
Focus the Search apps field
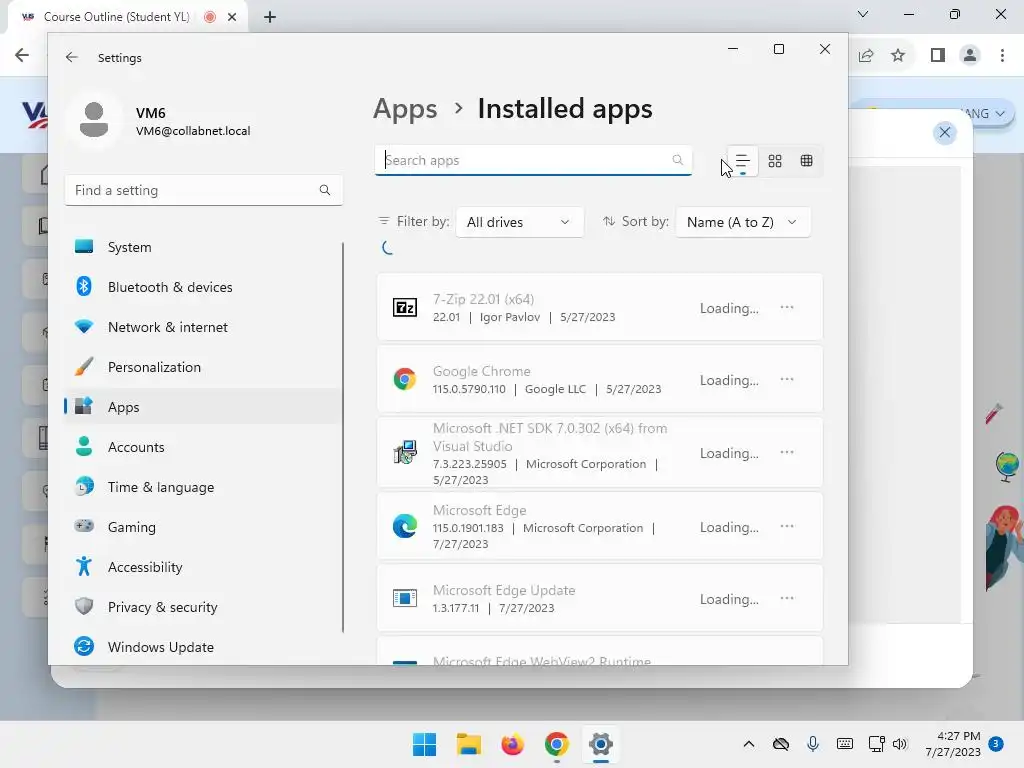(x=533, y=160)
